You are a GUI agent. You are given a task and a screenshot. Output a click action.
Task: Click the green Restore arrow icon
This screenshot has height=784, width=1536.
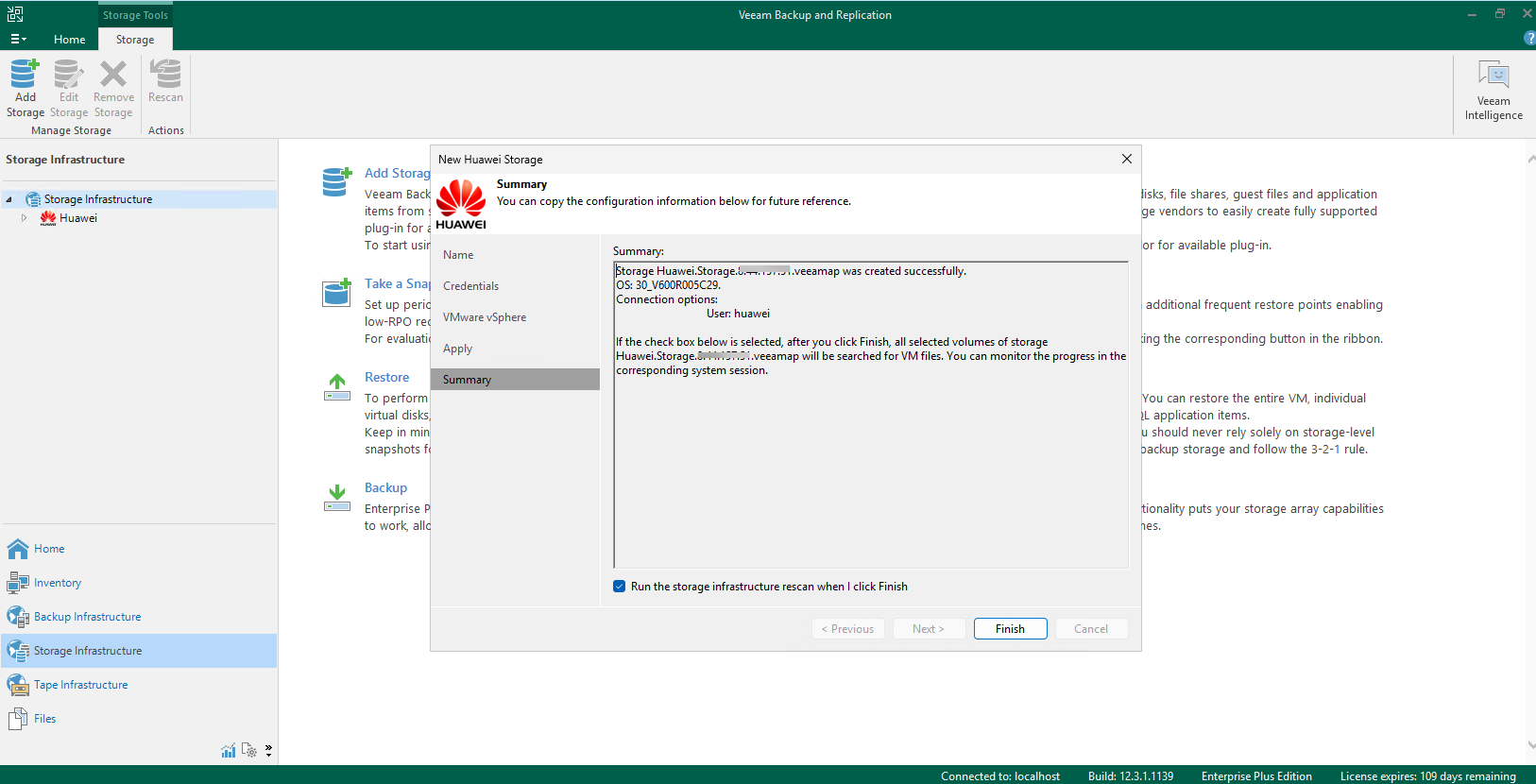pyautogui.click(x=337, y=387)
